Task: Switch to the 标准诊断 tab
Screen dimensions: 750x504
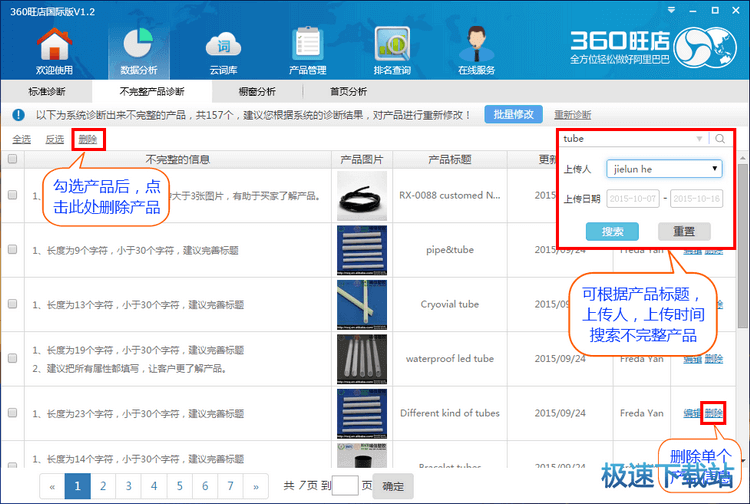Action: (x=47, y=91)
